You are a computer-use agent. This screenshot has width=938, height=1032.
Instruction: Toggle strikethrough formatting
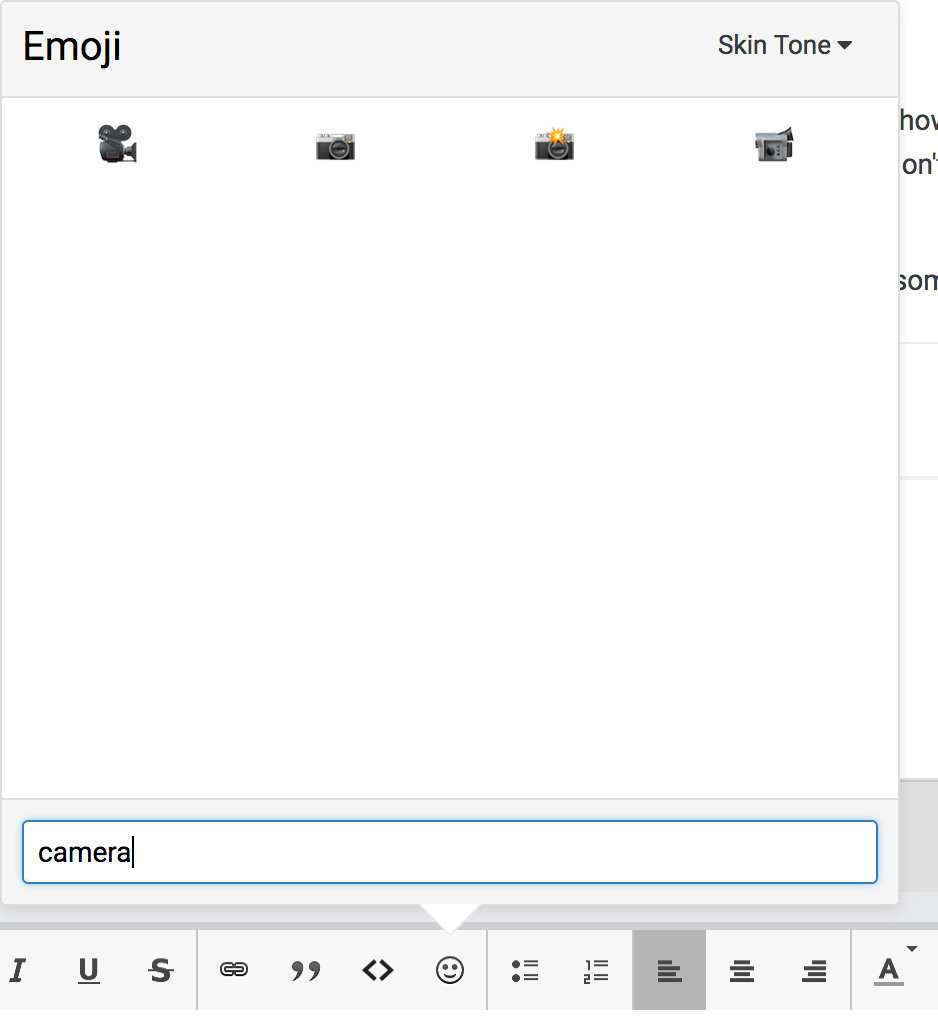(x=160, y=970)
